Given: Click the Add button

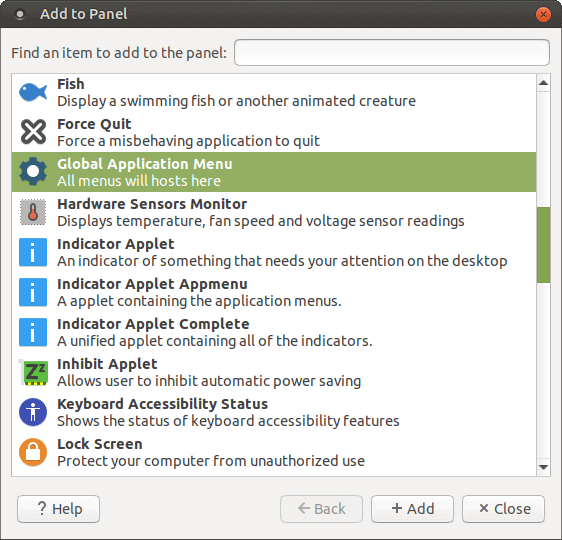Looking at the screenshot, I should 412,509.
